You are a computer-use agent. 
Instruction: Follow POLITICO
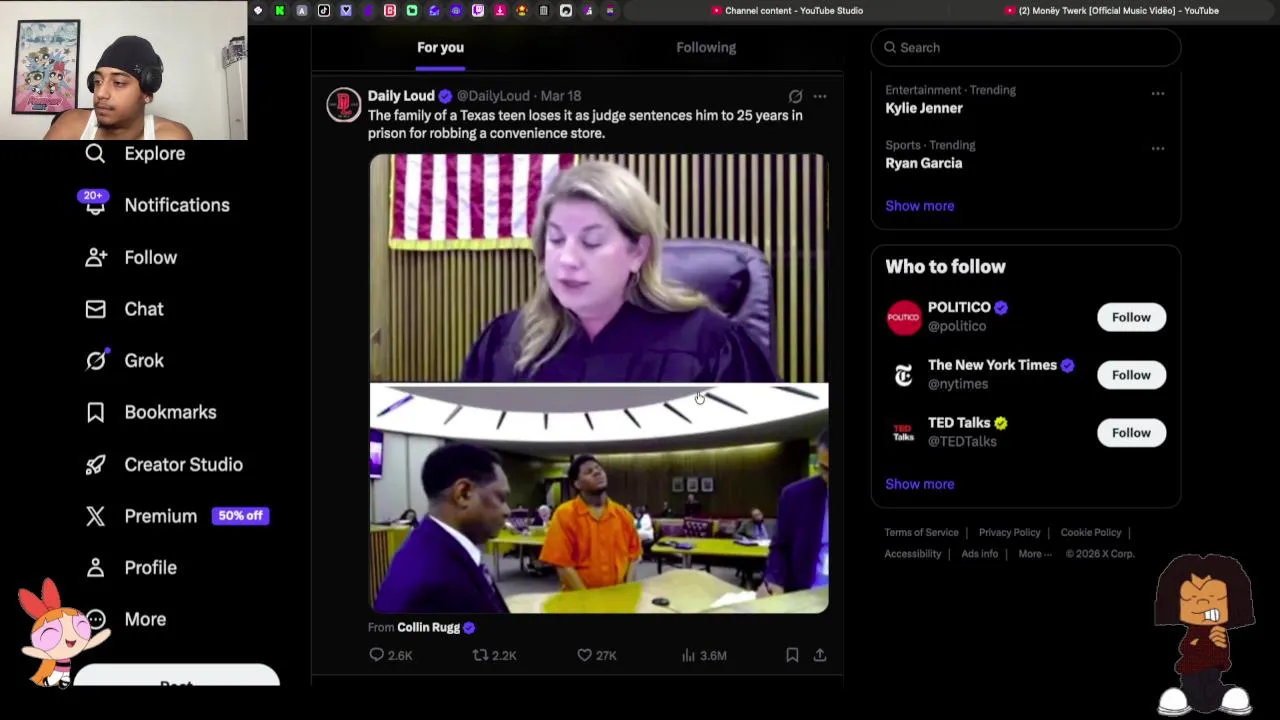pos(1131,317)
